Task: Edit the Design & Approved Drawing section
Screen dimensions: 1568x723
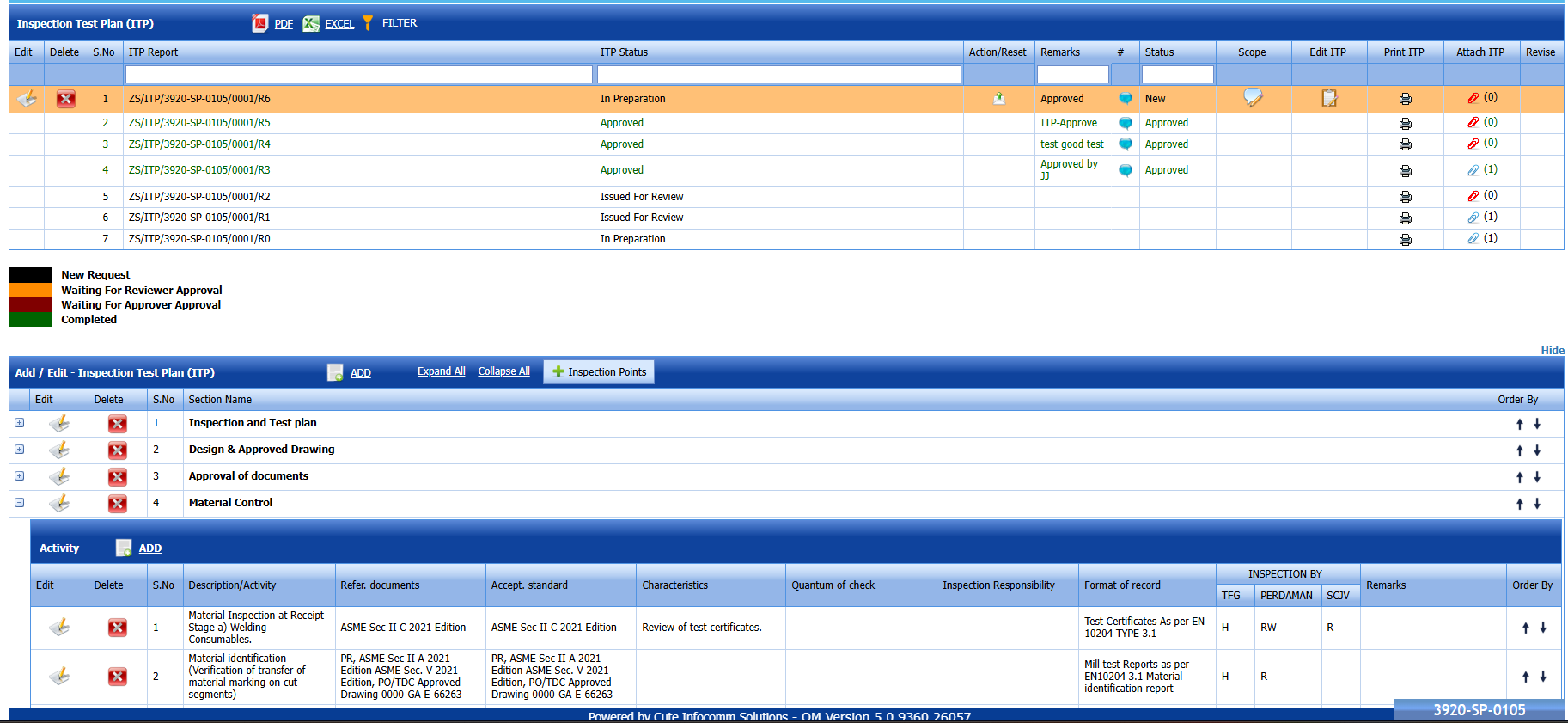Action: pos(59,450)
